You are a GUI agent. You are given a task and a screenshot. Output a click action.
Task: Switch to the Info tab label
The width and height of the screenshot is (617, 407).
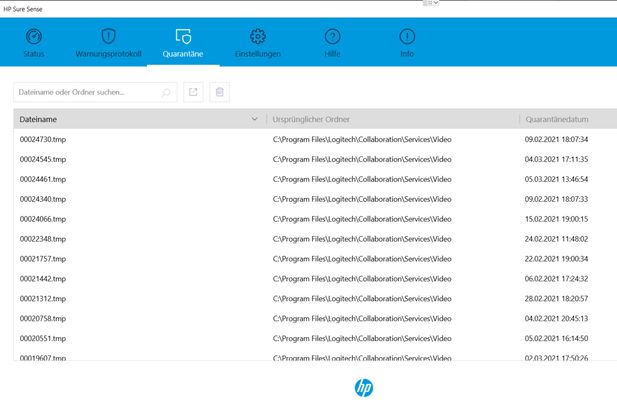pyautogui.click(x=407, y=54)
